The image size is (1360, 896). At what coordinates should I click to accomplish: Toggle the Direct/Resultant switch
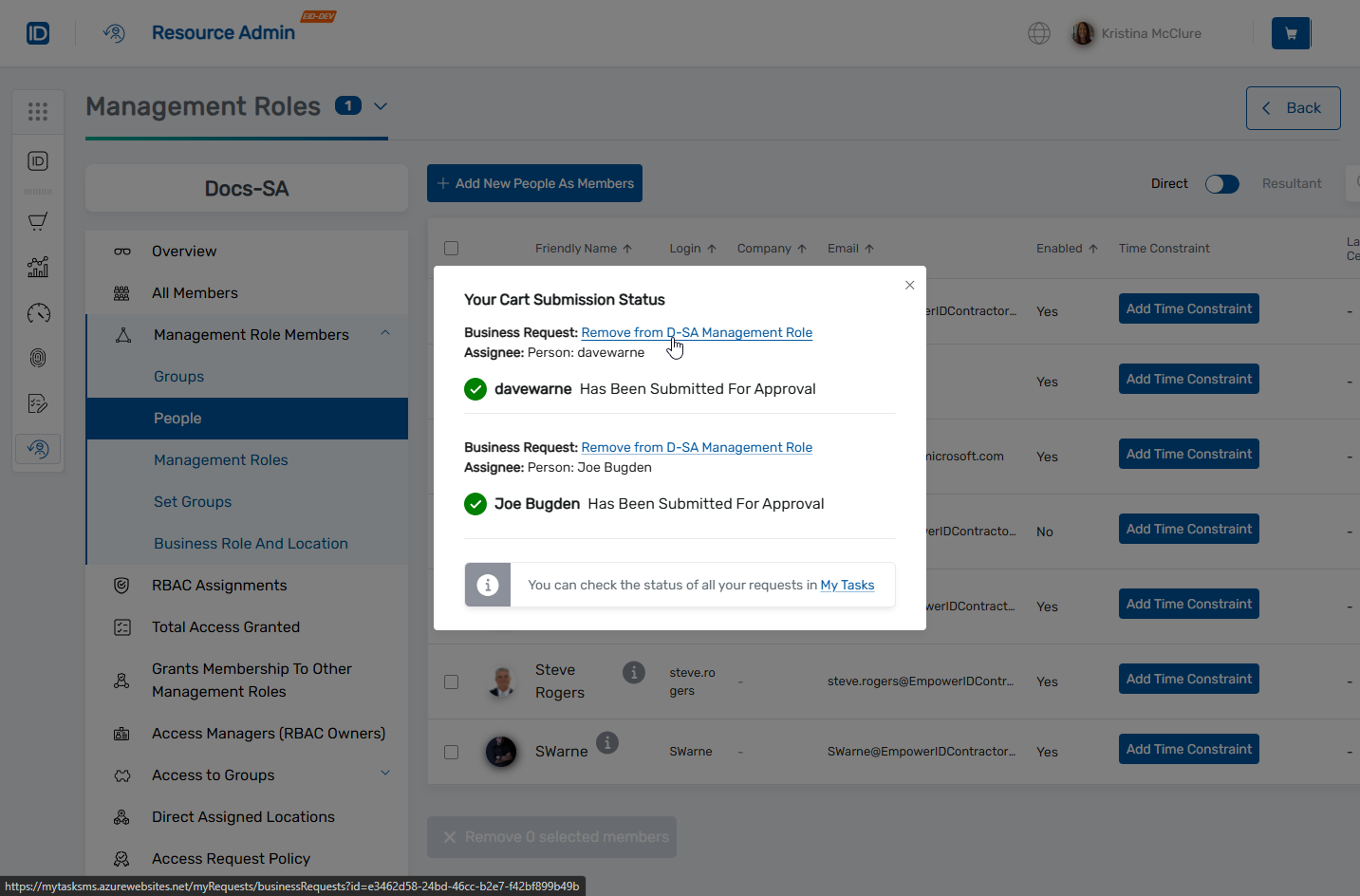pyautogui.click(x=1221, y=184)
